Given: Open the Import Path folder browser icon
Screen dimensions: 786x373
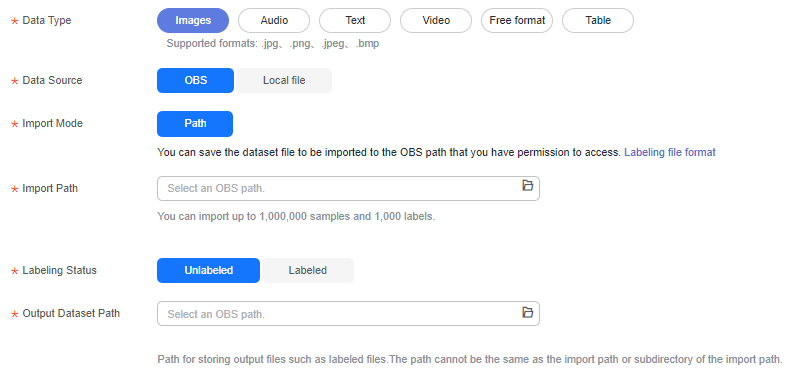Looking at the screenshot, I should coord(527,186).
